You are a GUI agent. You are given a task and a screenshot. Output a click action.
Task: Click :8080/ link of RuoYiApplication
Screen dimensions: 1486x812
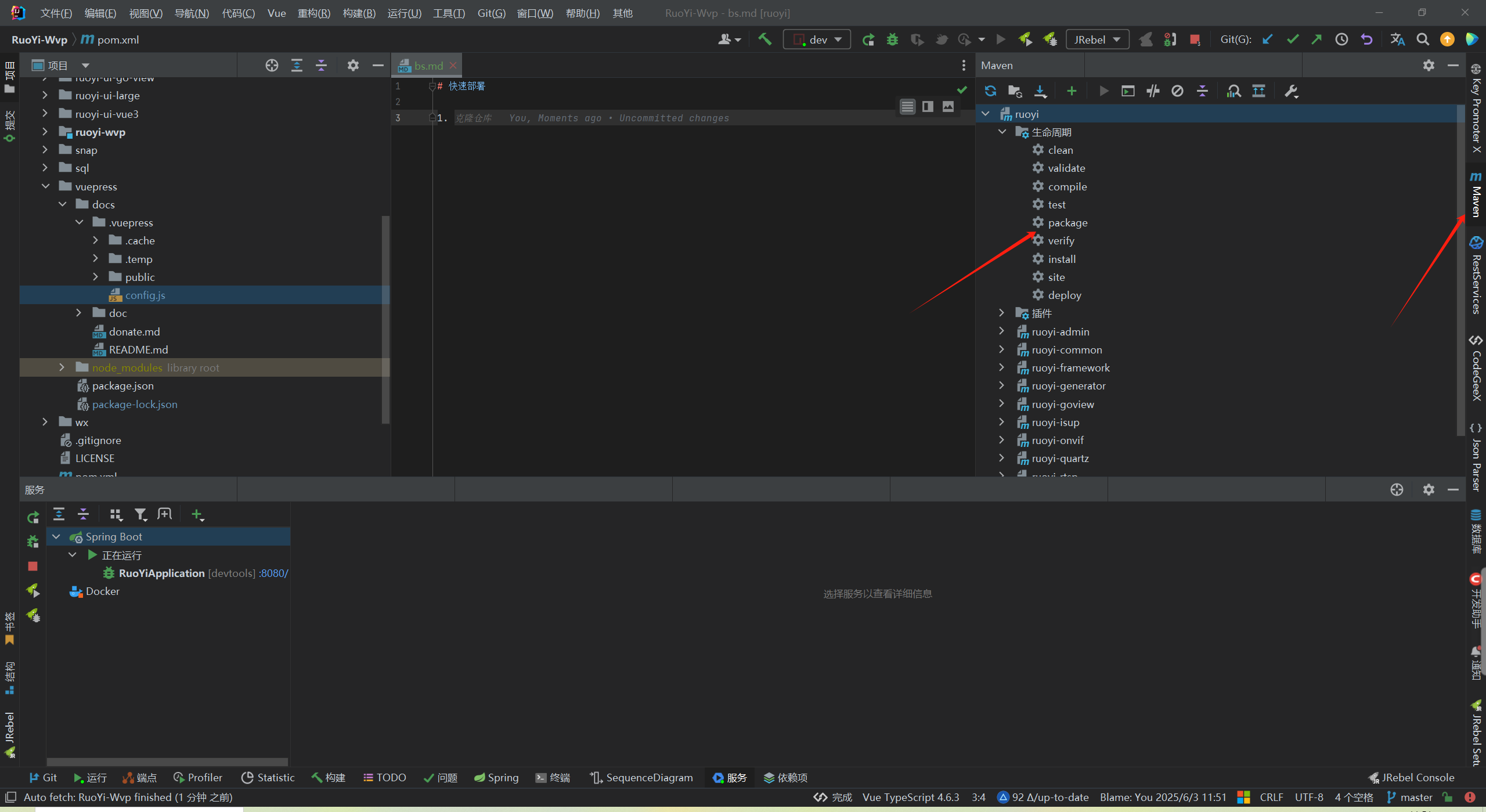(273, 573)
